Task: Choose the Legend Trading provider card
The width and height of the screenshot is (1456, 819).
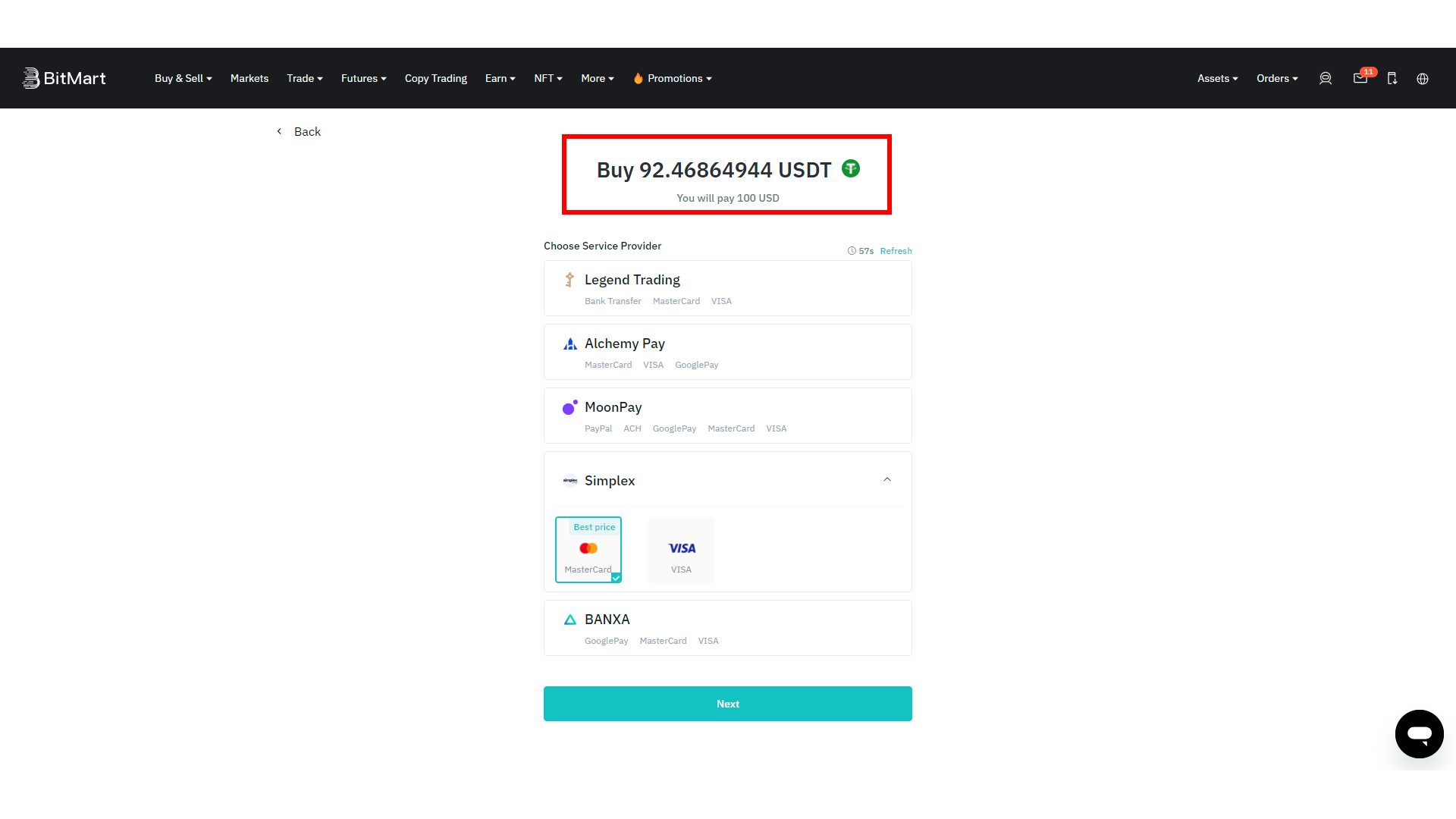Action: [x=728, y=288]
